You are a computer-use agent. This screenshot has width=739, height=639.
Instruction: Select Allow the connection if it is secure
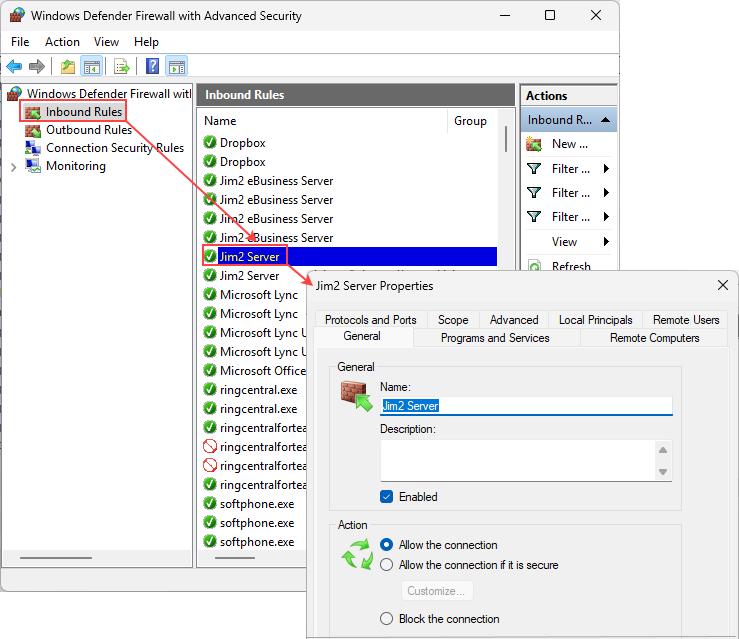pyautogui.click(x=386, y=565)
